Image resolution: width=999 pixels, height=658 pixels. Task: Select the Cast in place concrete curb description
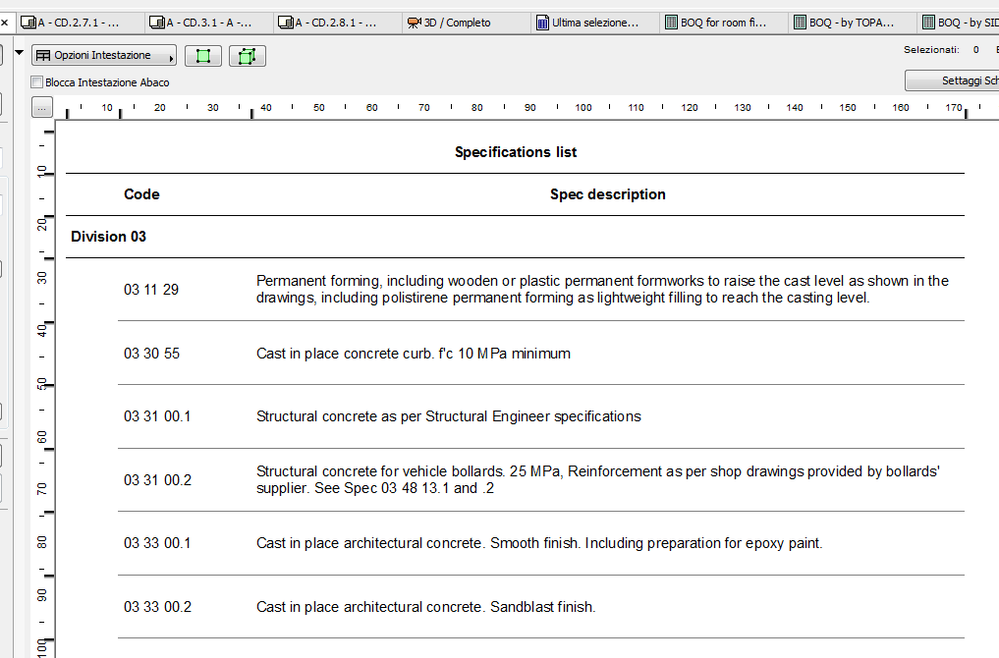coord(413,354)
